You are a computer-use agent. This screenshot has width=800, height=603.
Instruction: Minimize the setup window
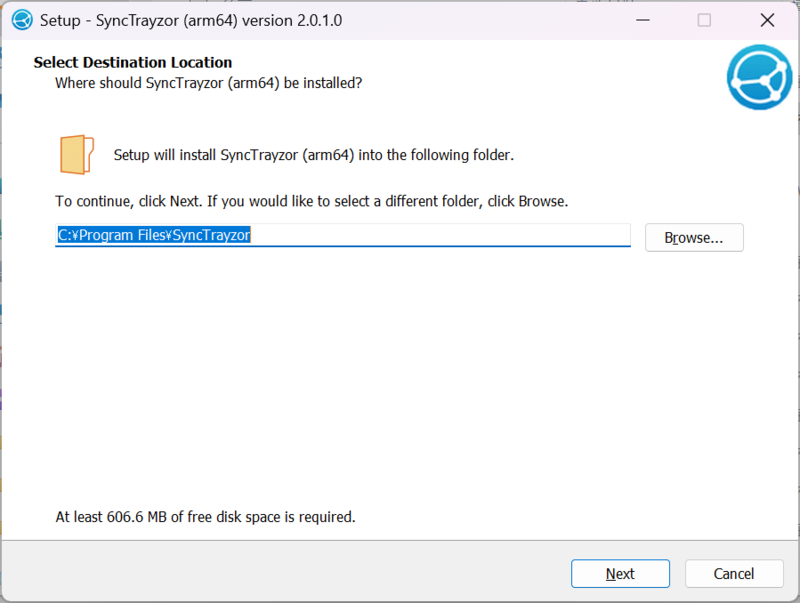point(643,19)
